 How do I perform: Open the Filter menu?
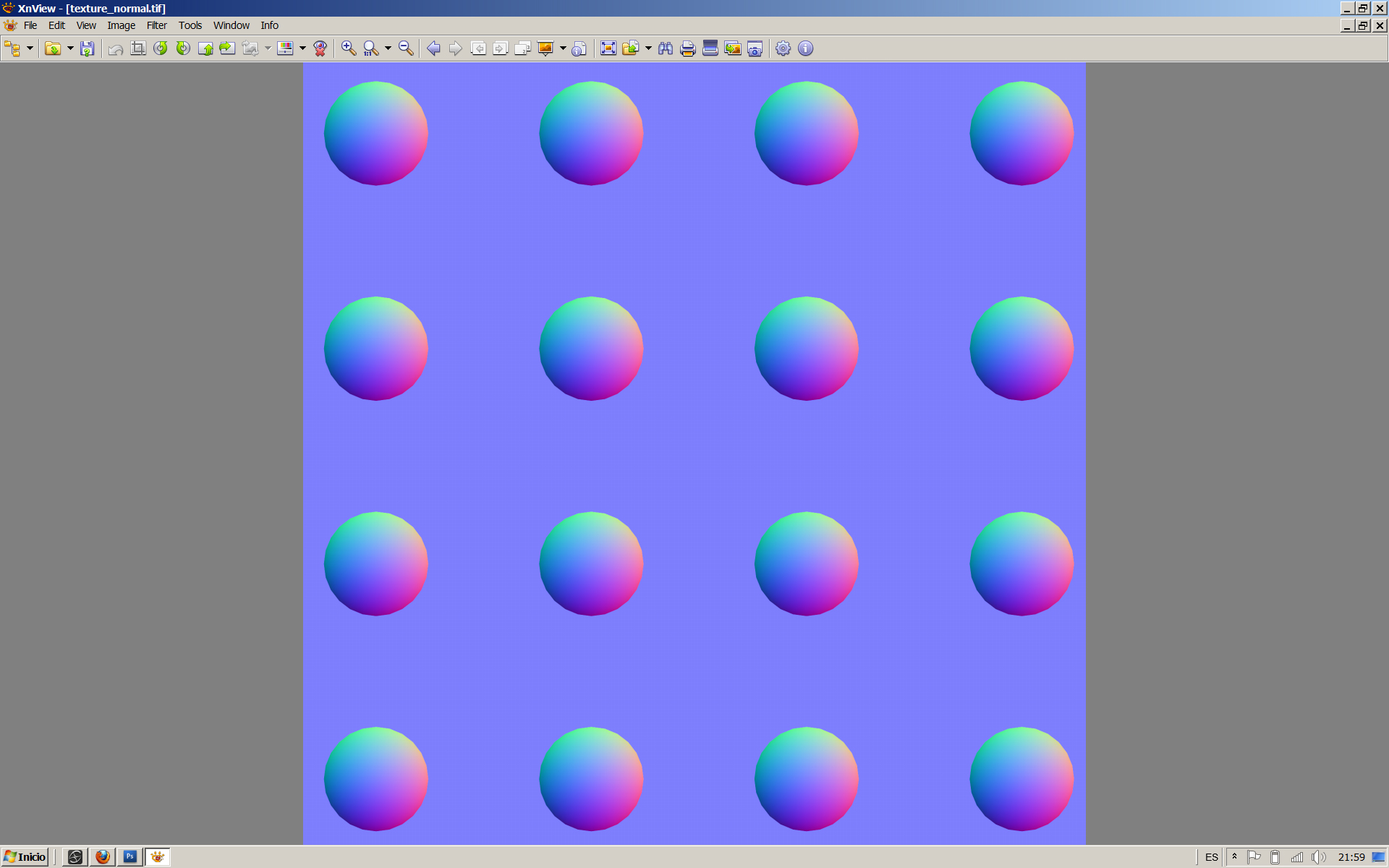[x=157, y=25]
